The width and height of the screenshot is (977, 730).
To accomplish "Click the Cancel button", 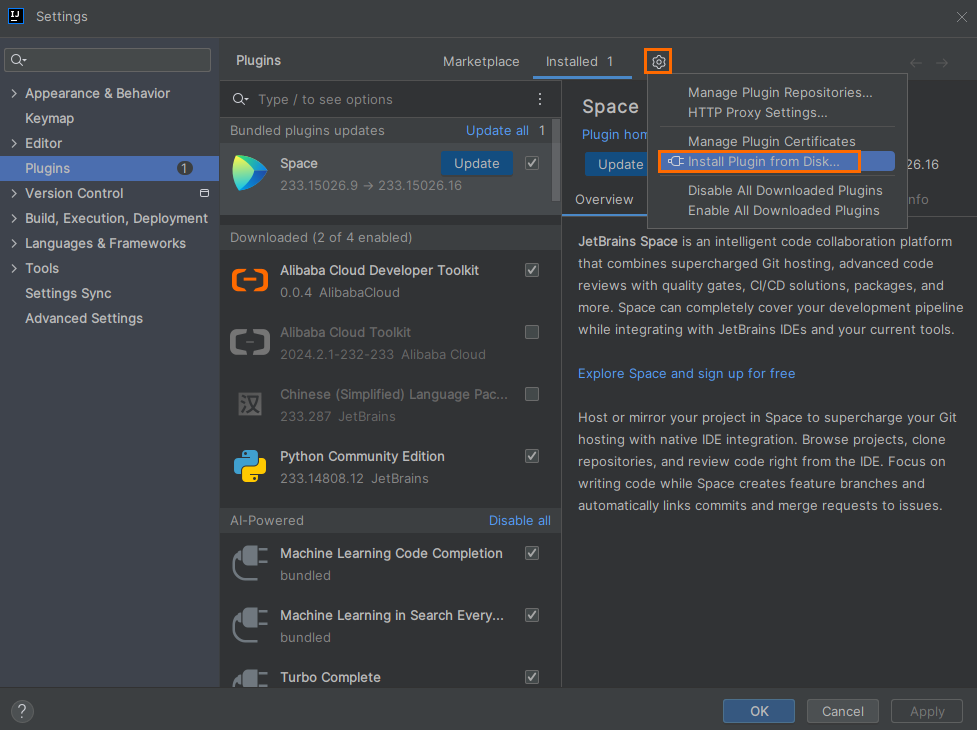I will click(842, 711).
